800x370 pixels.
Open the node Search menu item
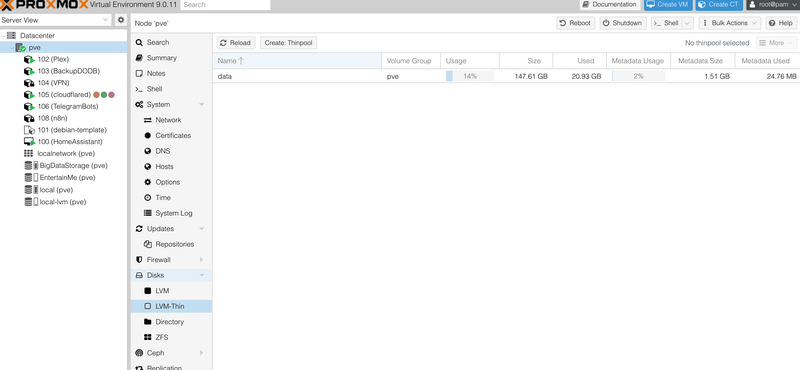point(171,42)
